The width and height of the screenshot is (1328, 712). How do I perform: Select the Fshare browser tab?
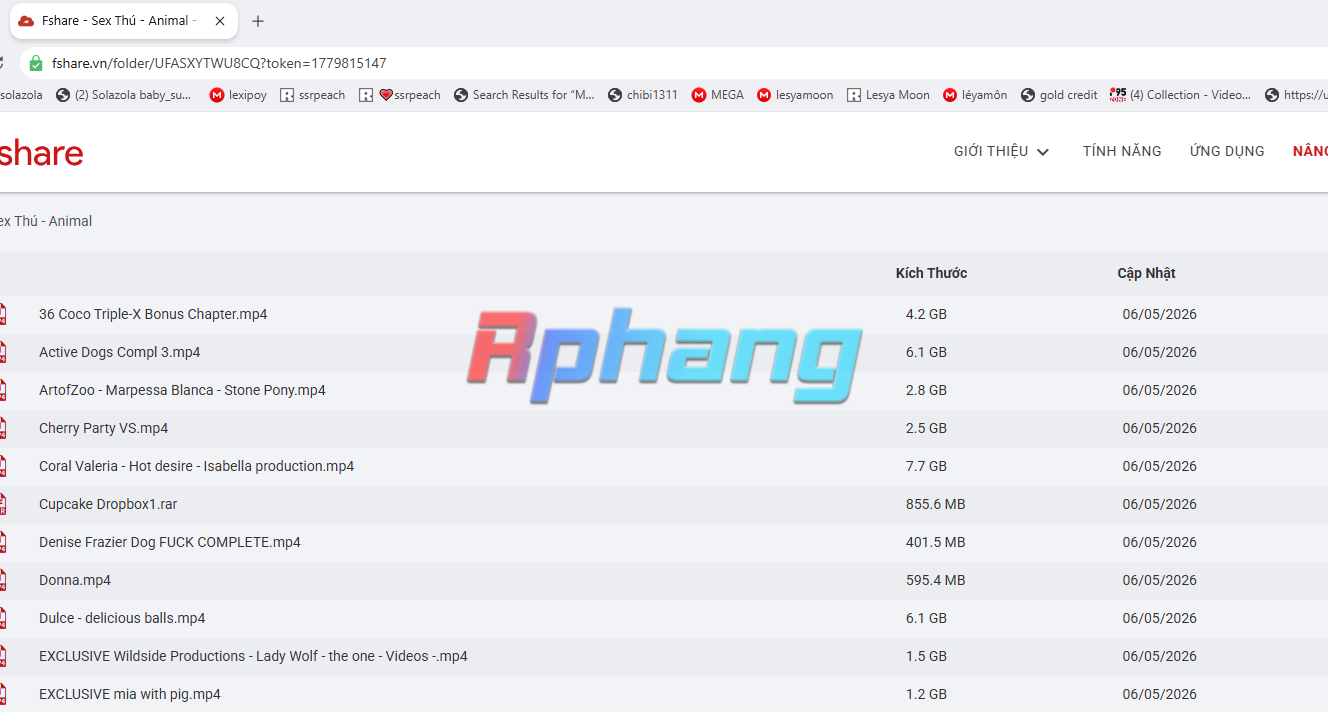tap(123, 21)
